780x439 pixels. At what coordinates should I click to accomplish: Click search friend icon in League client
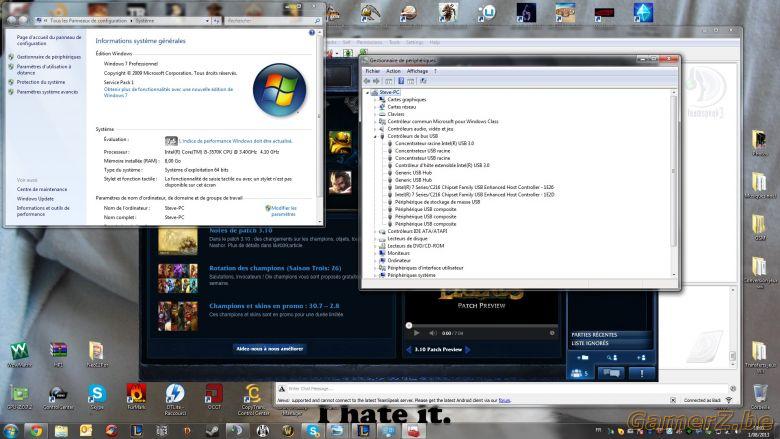(x=611, y=357)
